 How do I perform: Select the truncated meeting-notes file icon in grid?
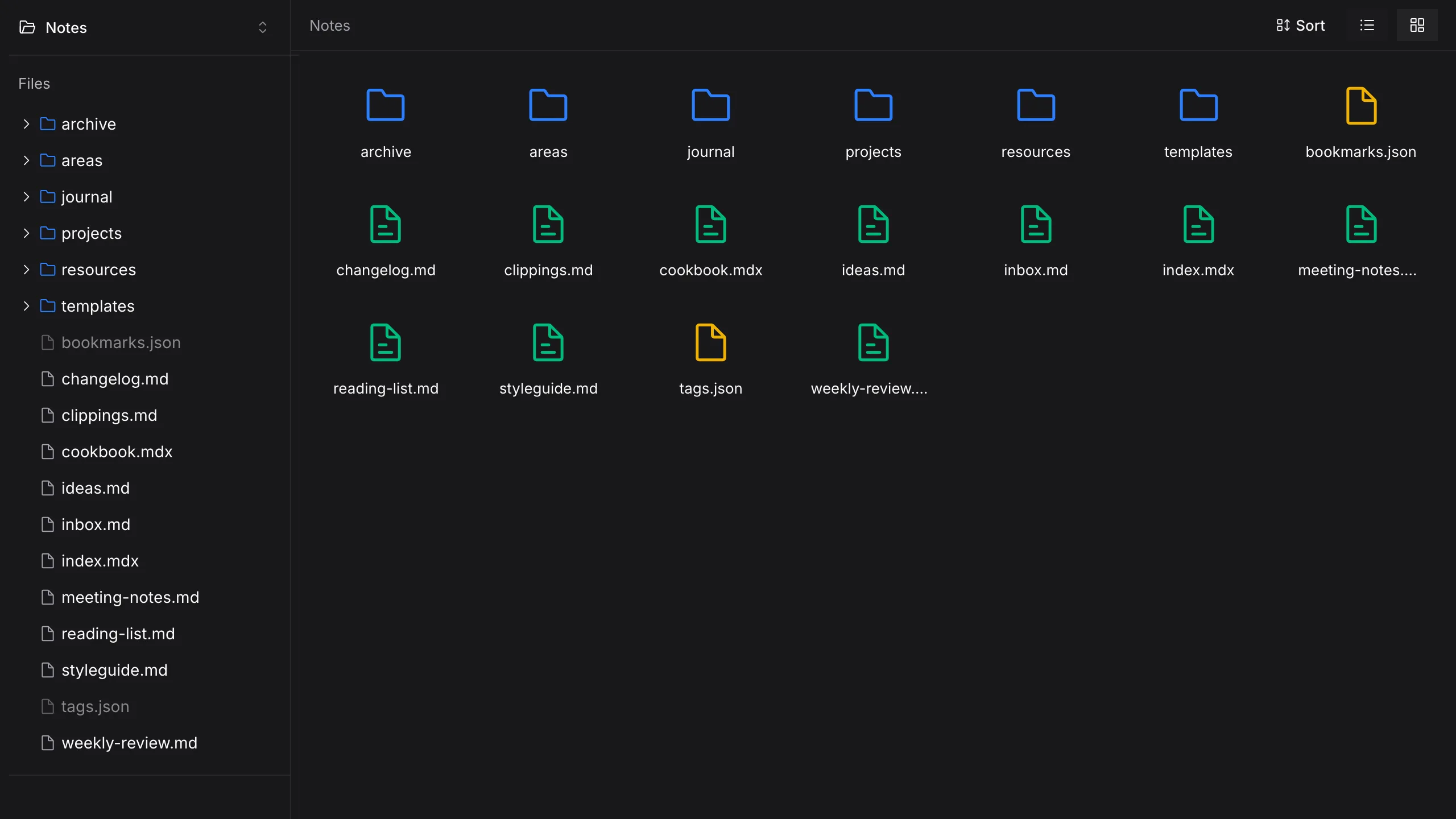tap(1362, 224)
